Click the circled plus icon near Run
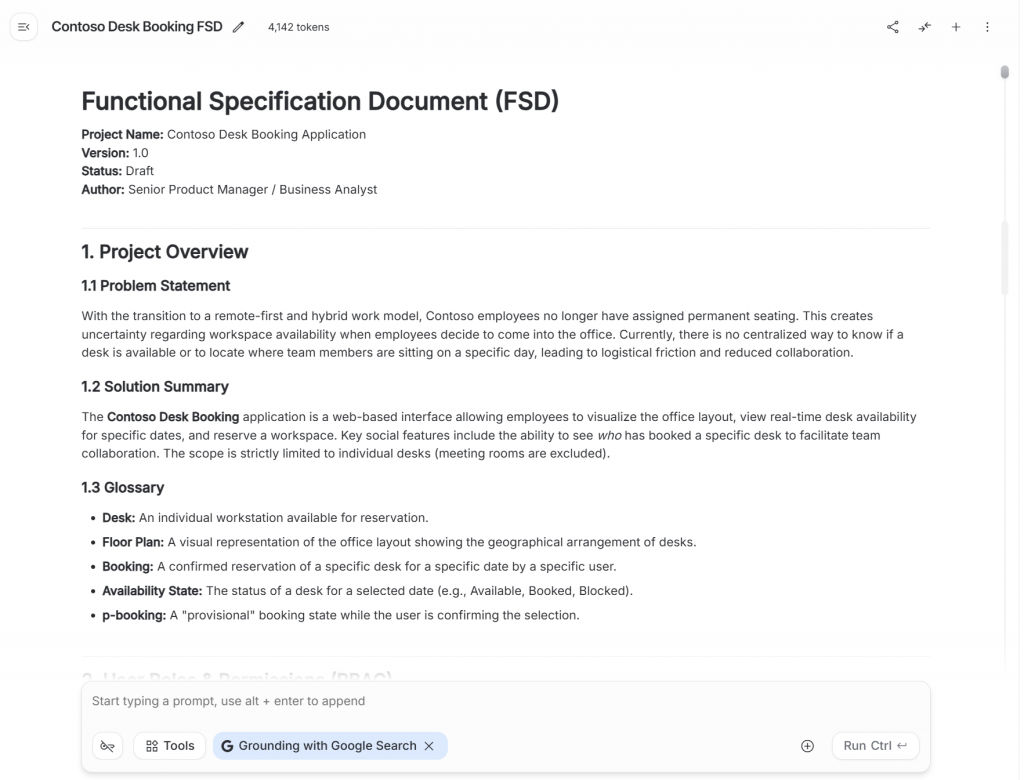Screen dimensions: 1024x780 pos(807,746)
